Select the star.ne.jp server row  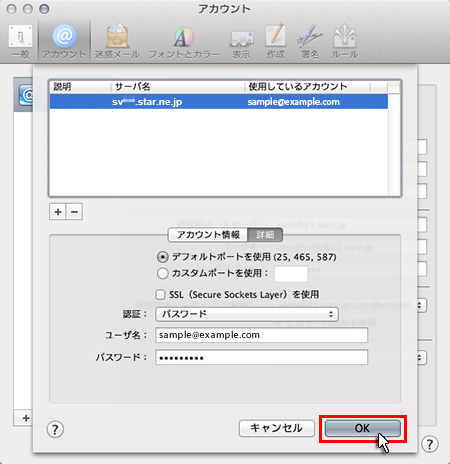[x=219, y=102]
